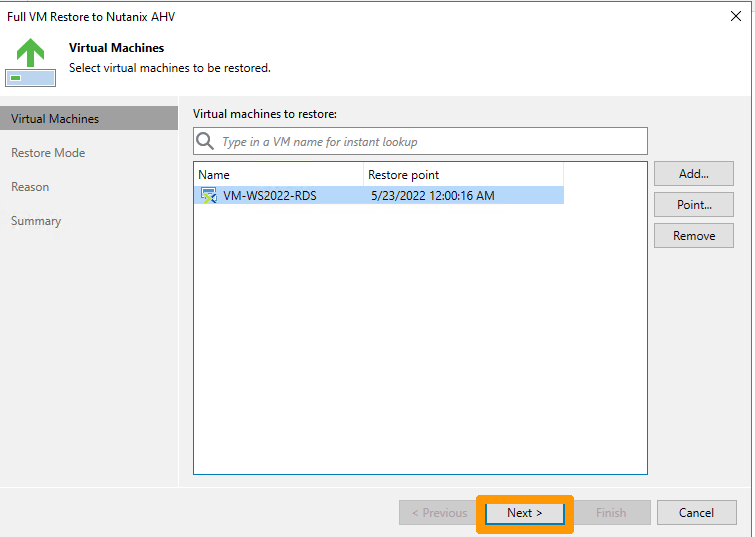Click the greyed-out Finish button

point(611,513)
